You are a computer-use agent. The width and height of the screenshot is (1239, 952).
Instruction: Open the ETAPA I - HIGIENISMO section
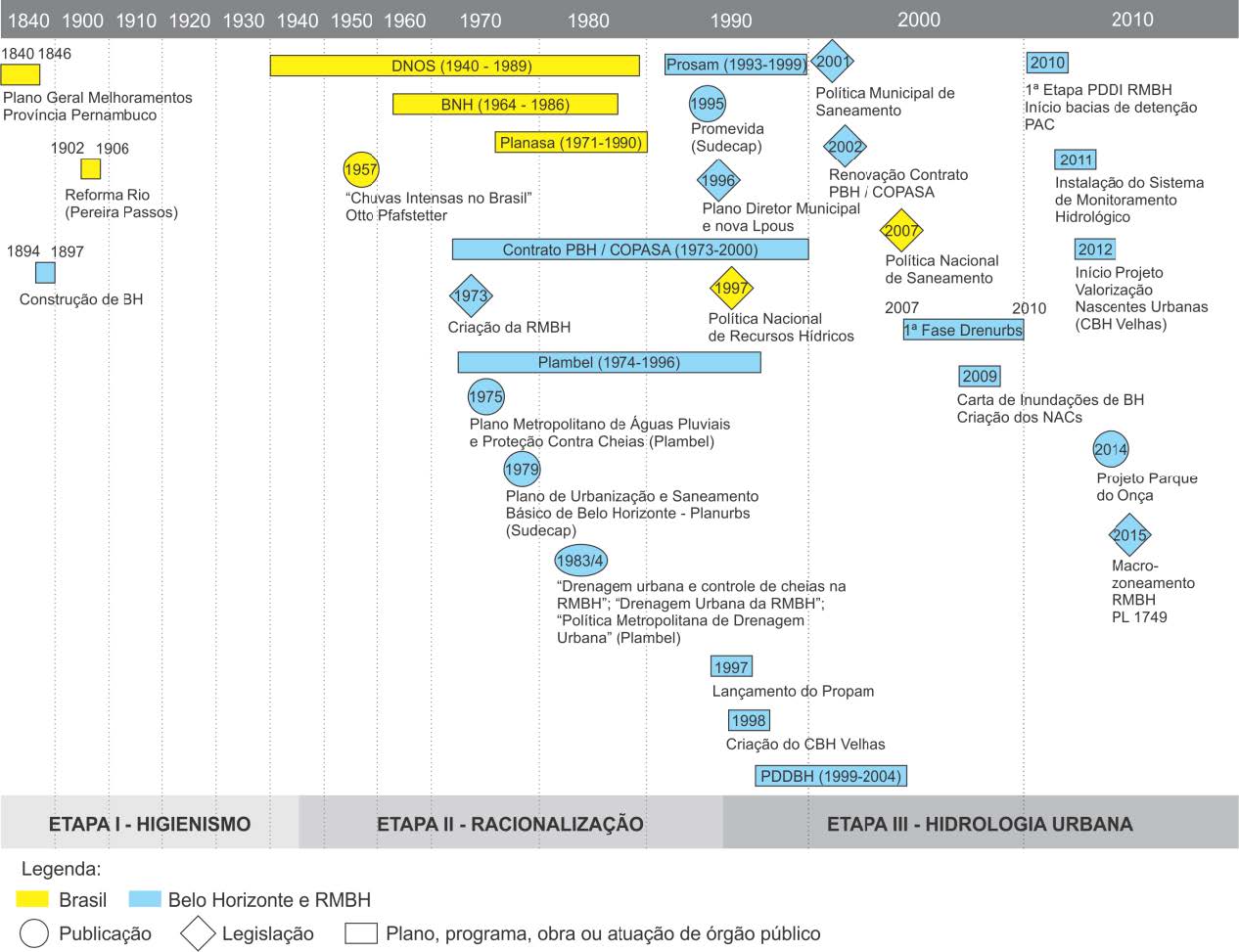(x=150, y=824)
